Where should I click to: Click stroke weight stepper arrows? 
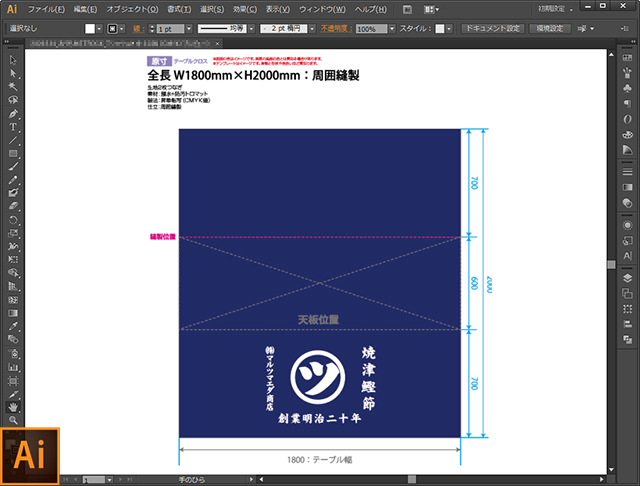click(x=152, y=29)
